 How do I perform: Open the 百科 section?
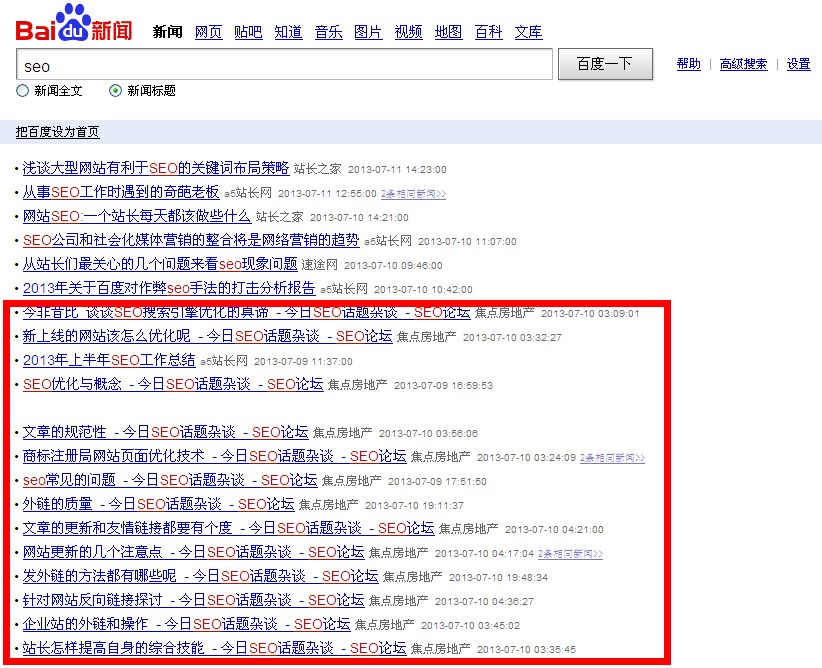[487, 32]
